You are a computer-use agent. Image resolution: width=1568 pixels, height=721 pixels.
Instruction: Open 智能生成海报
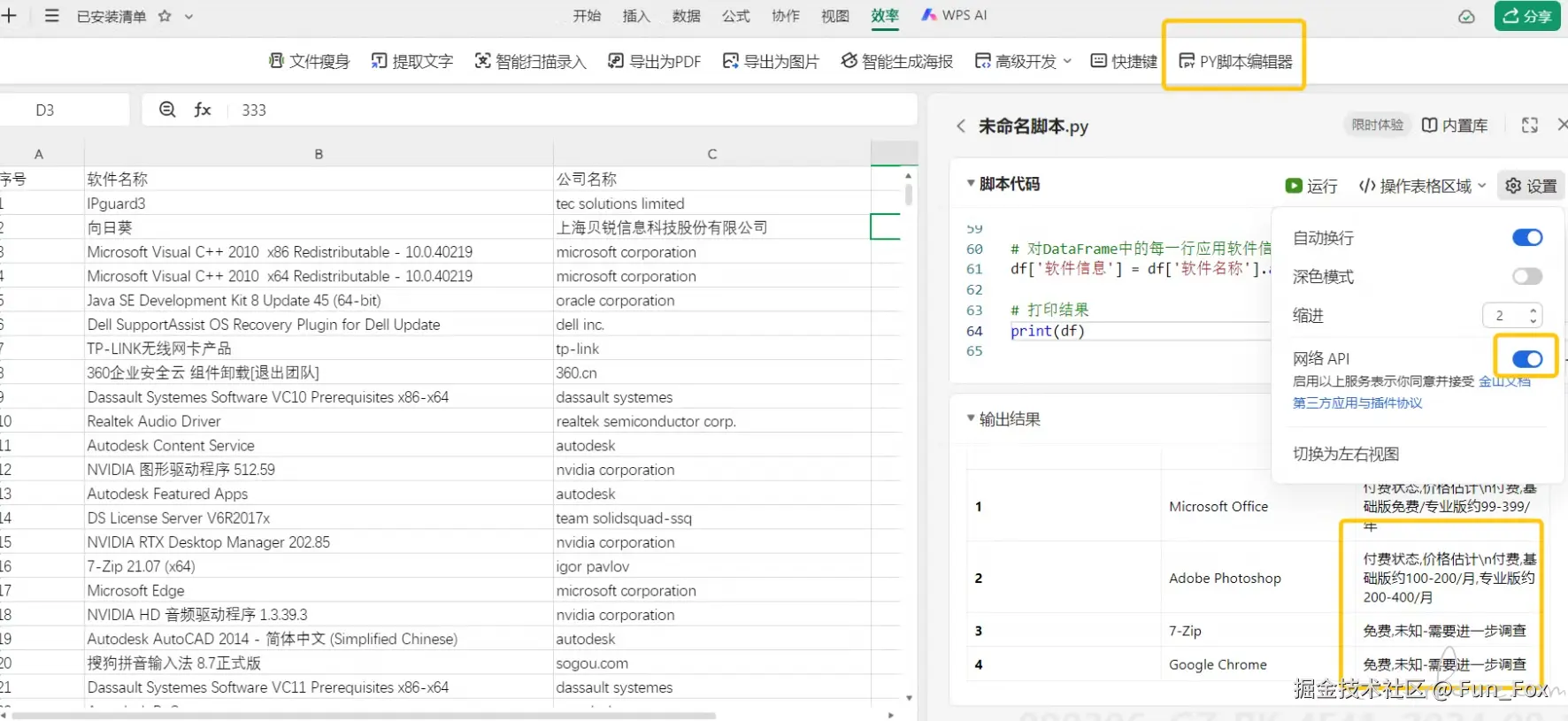click(x=896, y=61)
